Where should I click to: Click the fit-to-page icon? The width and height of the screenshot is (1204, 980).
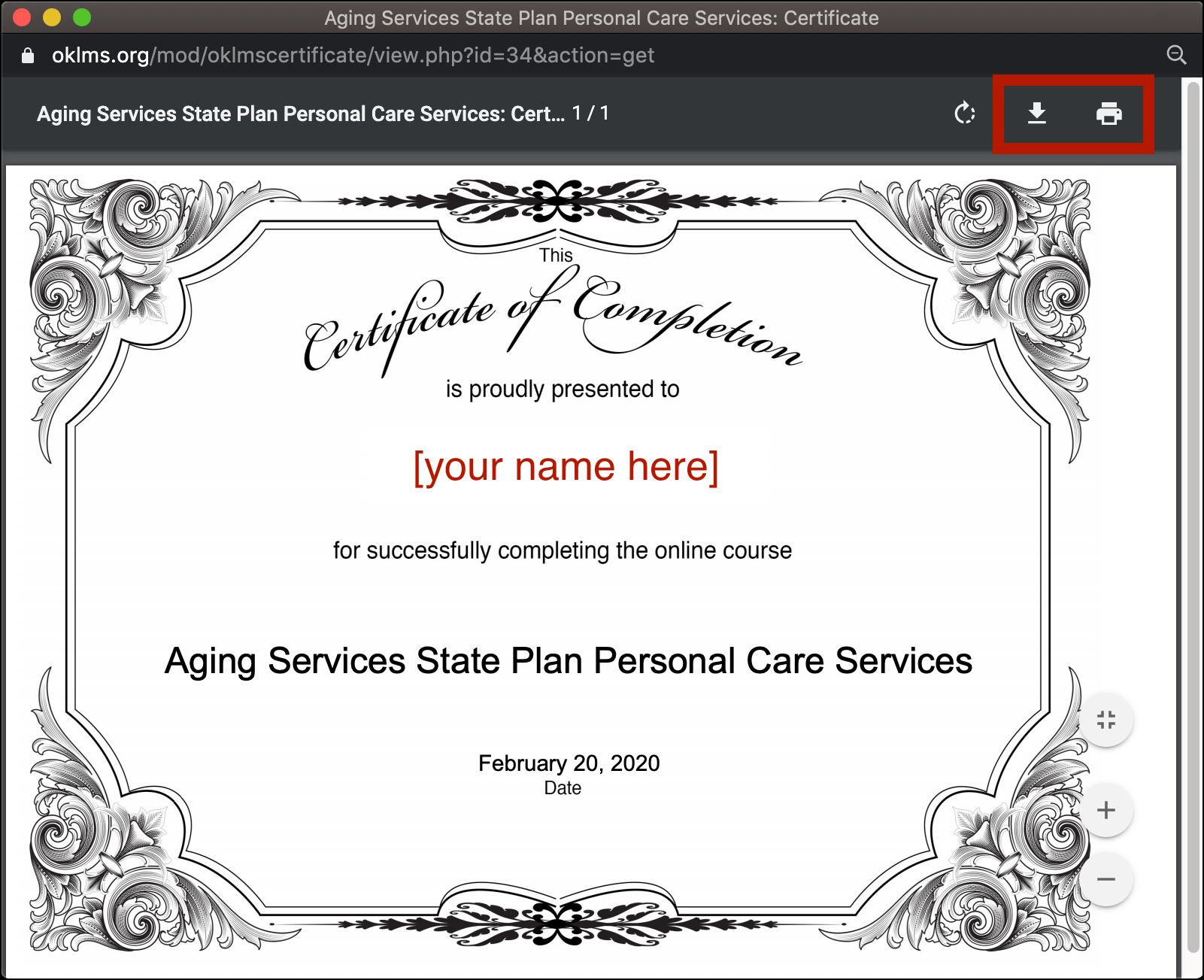(x=1105, y=719)
